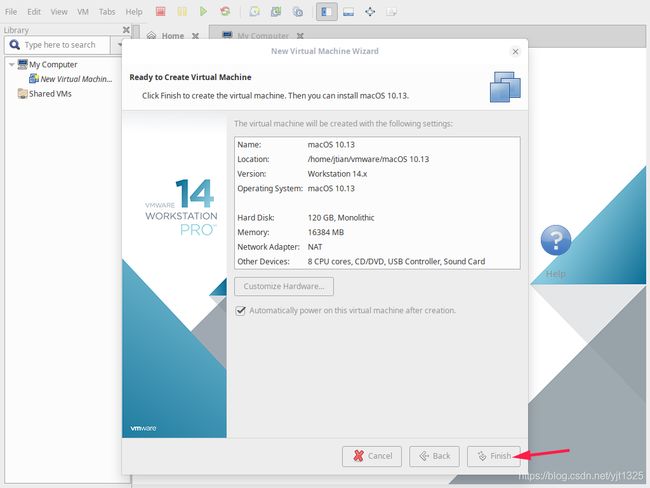Click the yellow suspend toolbar icon
Viewport: 650px width, 488px height.
pos(182,12)
